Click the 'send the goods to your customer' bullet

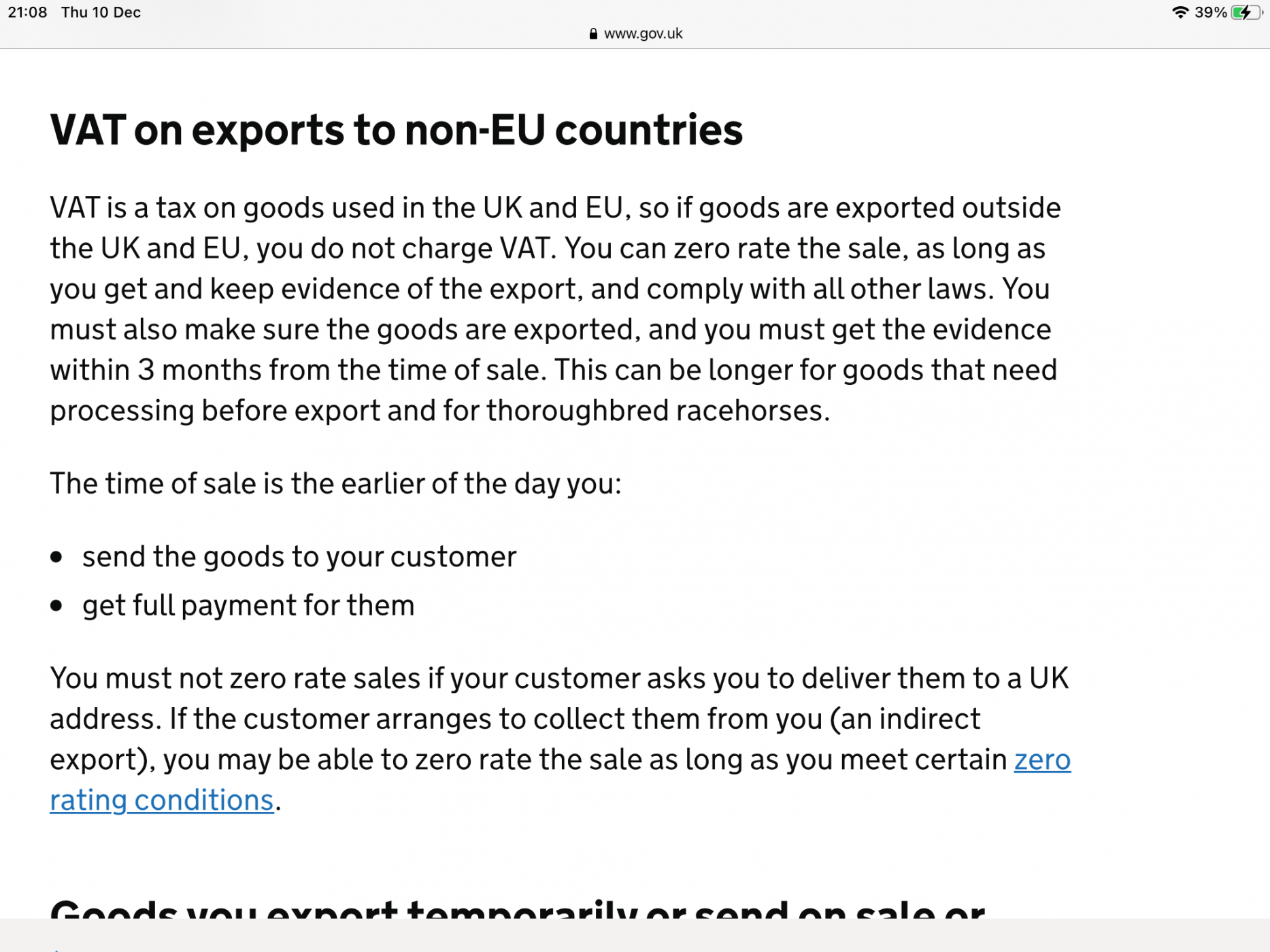pyautogui.click(x=299, y=557)
